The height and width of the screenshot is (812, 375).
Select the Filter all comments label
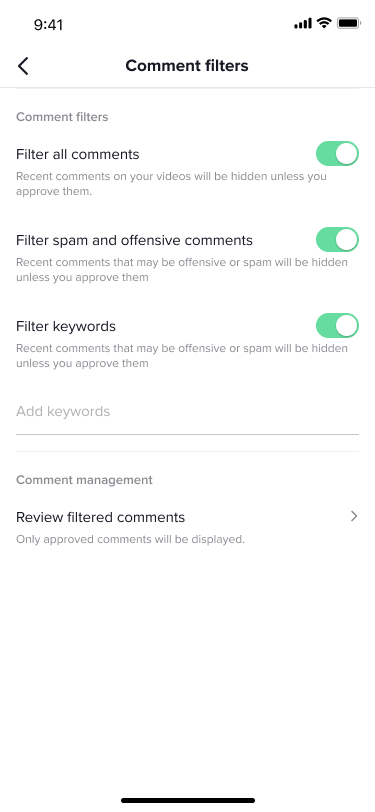click(x=78, y=154)
